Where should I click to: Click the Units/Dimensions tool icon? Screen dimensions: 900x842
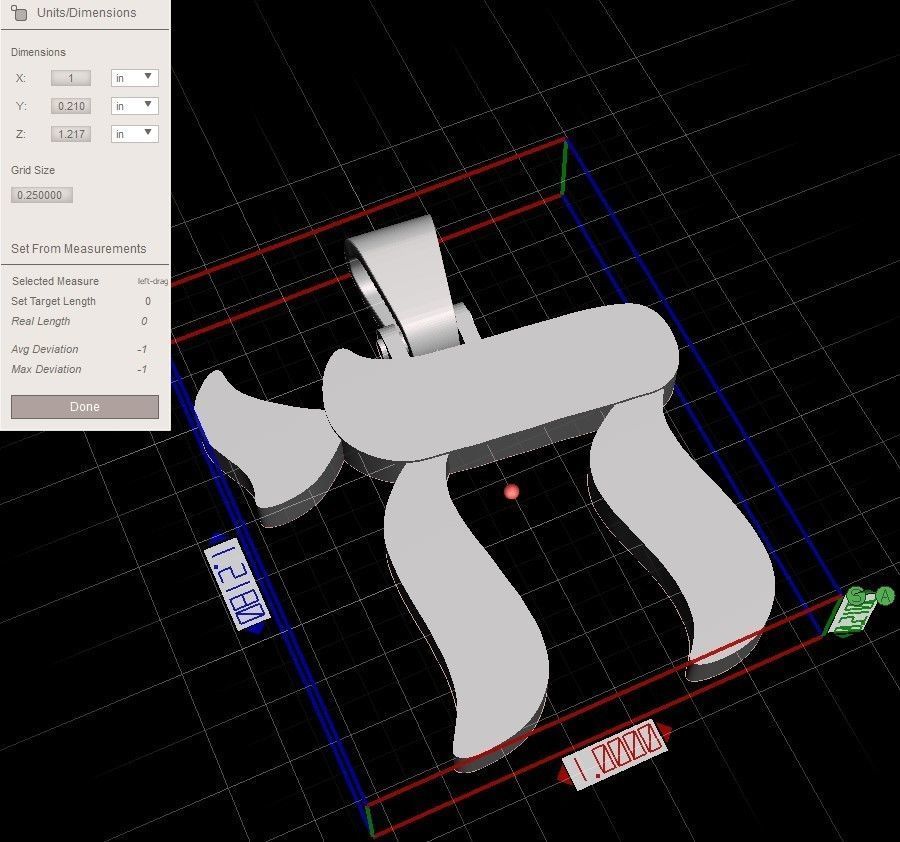pos(18,13)
